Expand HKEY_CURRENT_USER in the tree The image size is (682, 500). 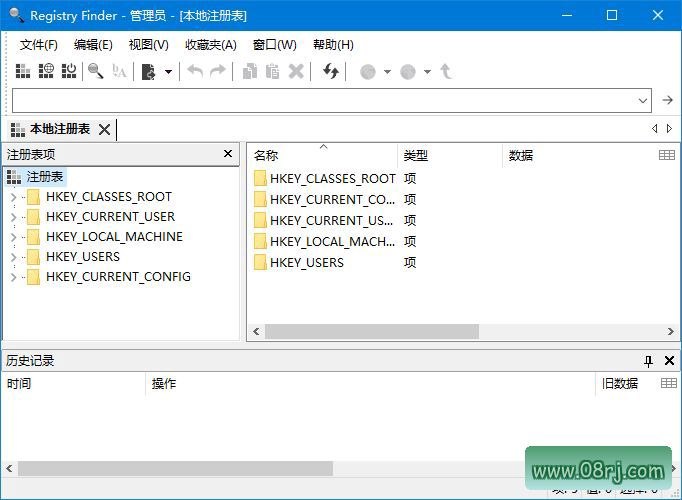click(x=13, y=217)
